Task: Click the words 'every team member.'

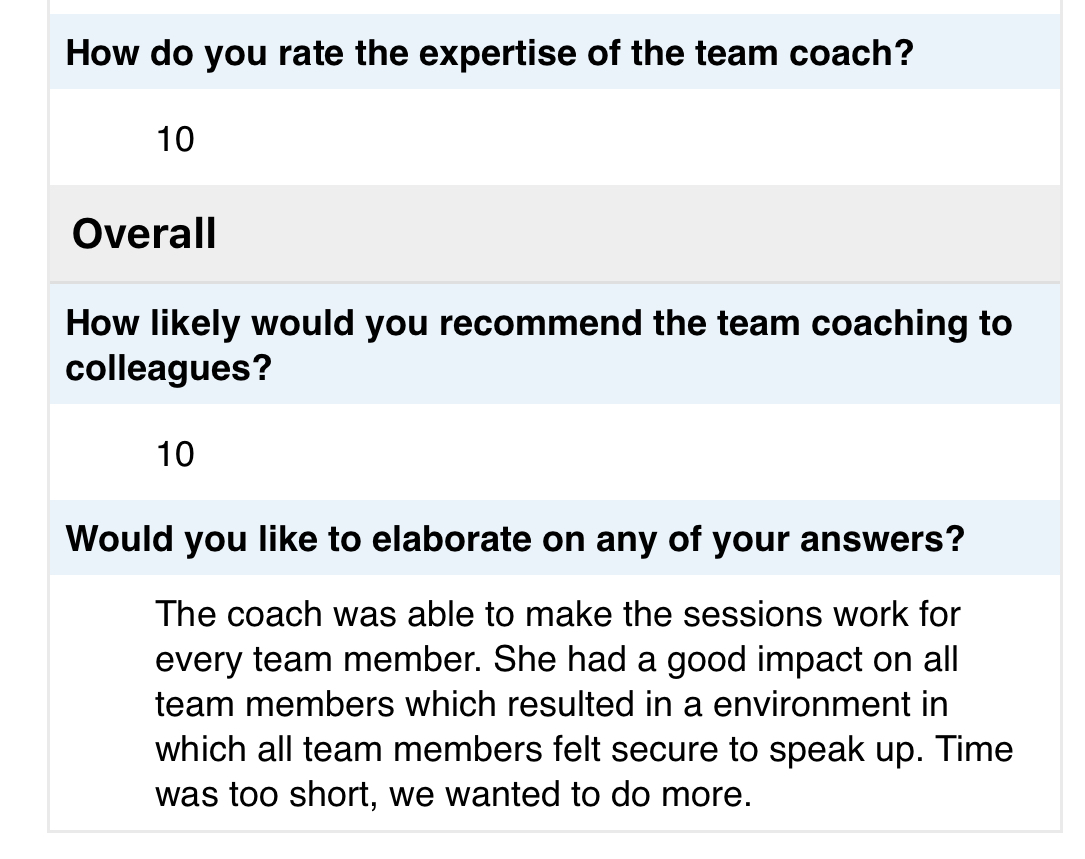Action: [318, 660]
